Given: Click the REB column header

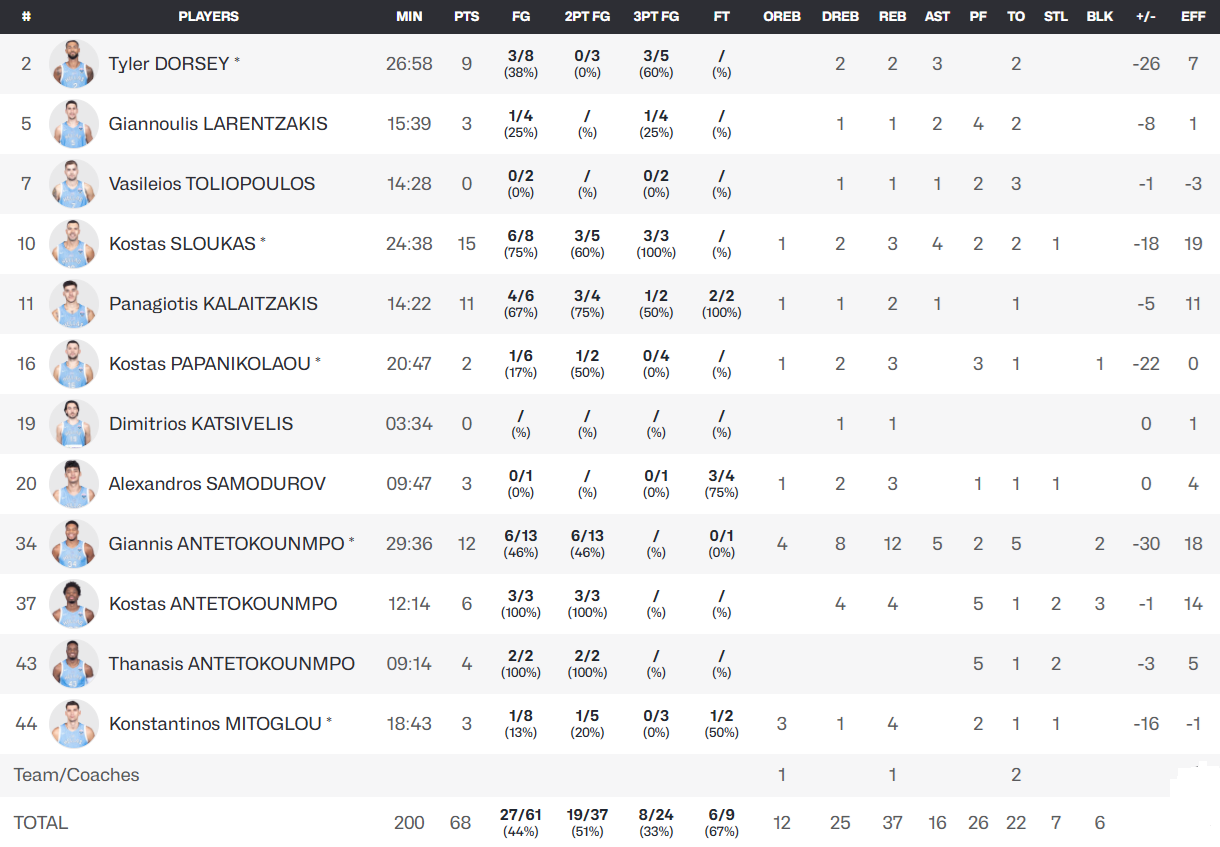Looking at the screenshot, I should [892, 17].
